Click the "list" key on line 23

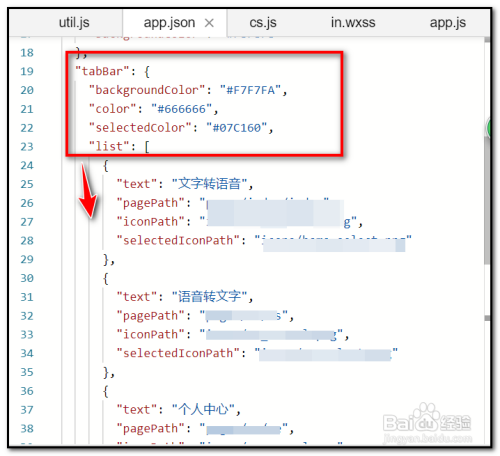pyautogui.click(x=109, y=147)
